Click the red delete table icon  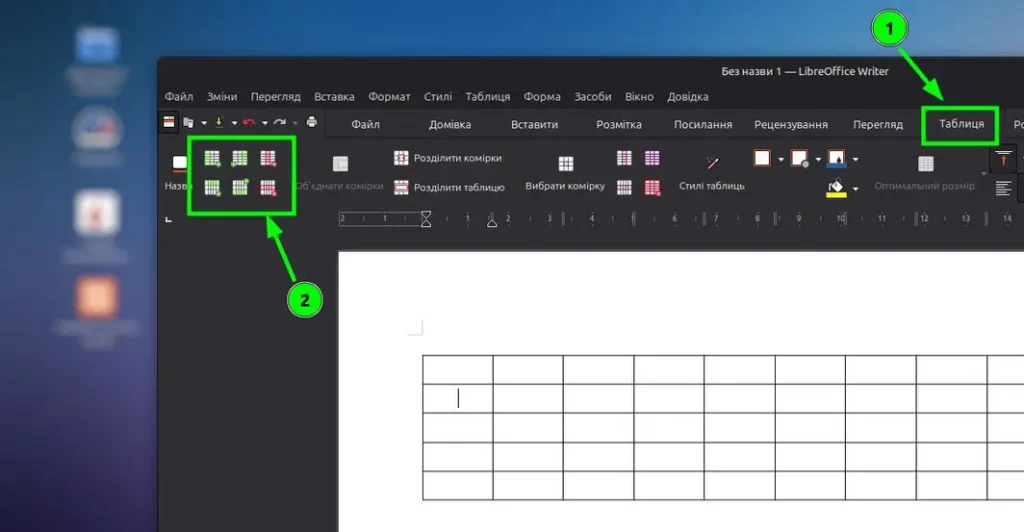[x=652, y=187]
